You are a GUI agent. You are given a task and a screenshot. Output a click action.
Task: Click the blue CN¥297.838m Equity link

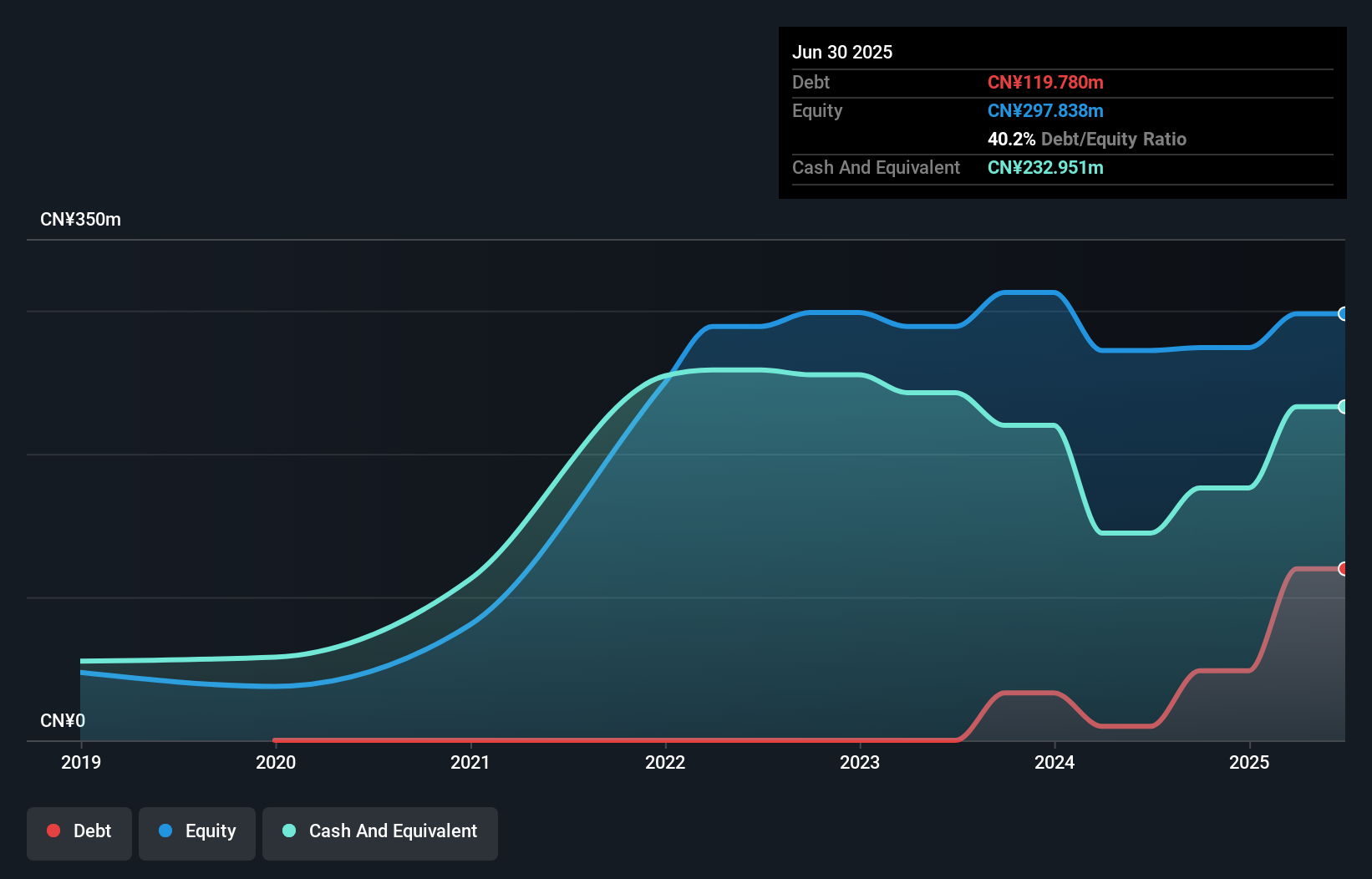pos(1045,110)
